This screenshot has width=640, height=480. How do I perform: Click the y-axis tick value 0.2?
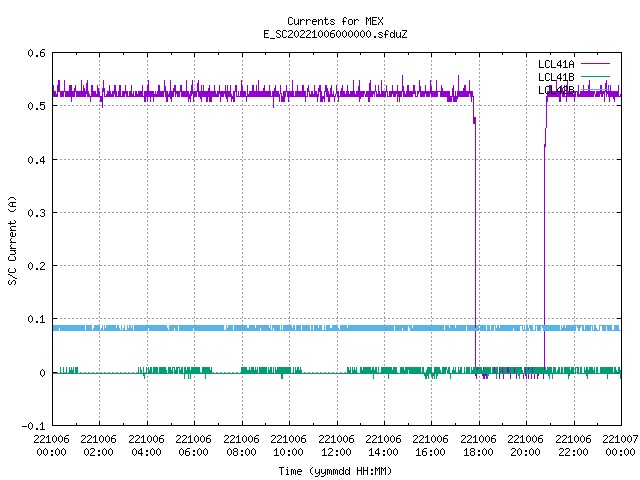click(36, 266)
